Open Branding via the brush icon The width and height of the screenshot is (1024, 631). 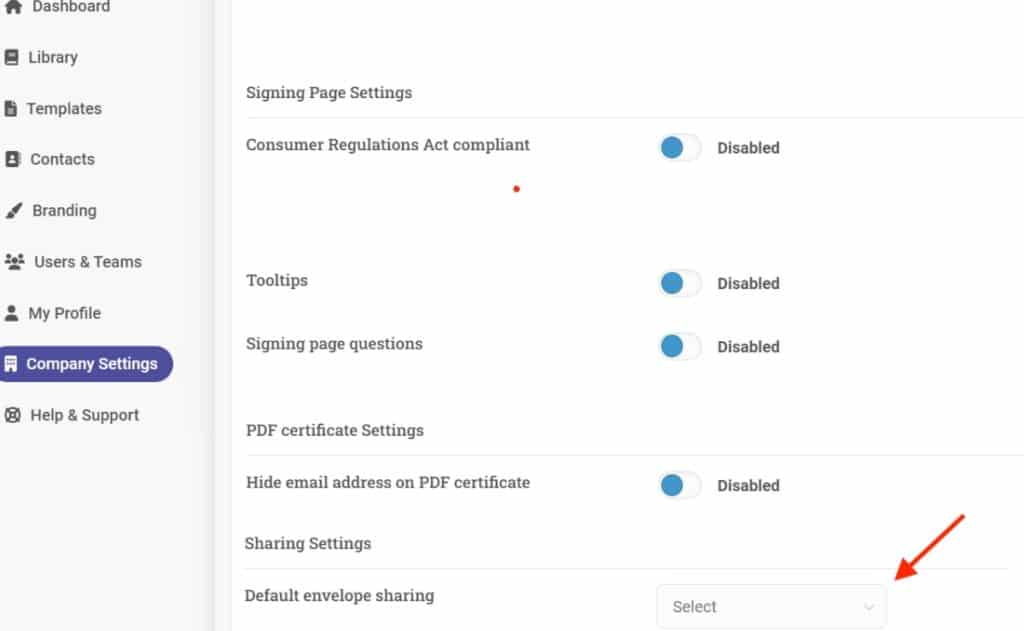tap(14, 210)
